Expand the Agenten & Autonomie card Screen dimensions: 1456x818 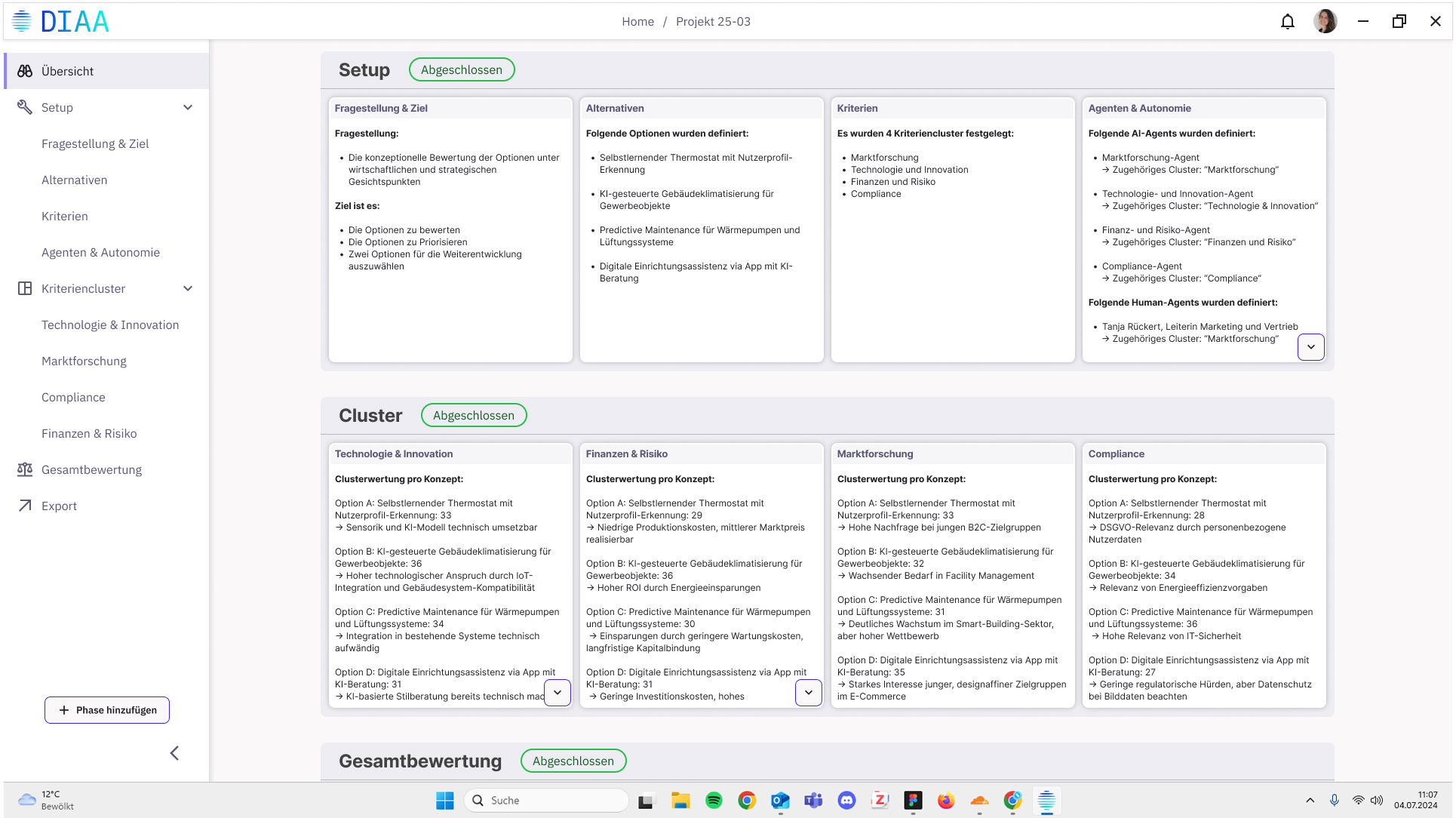click(x=1310, y=347)
